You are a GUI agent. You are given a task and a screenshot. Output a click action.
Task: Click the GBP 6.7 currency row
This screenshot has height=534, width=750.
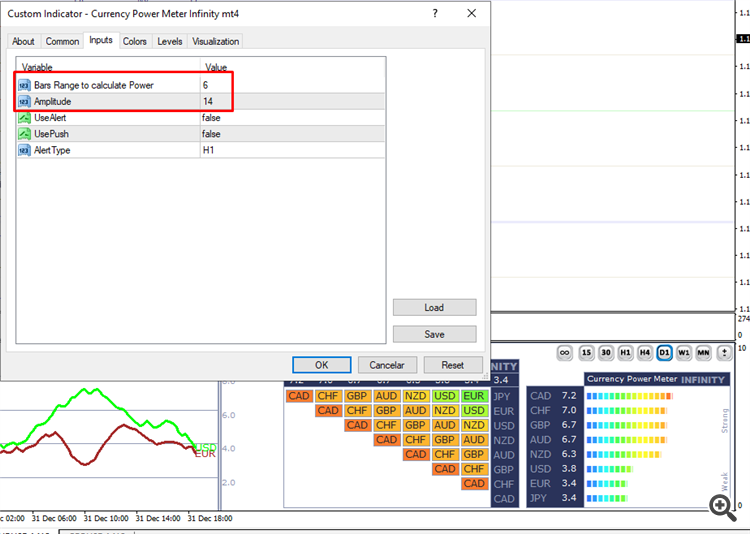[553, 425]
